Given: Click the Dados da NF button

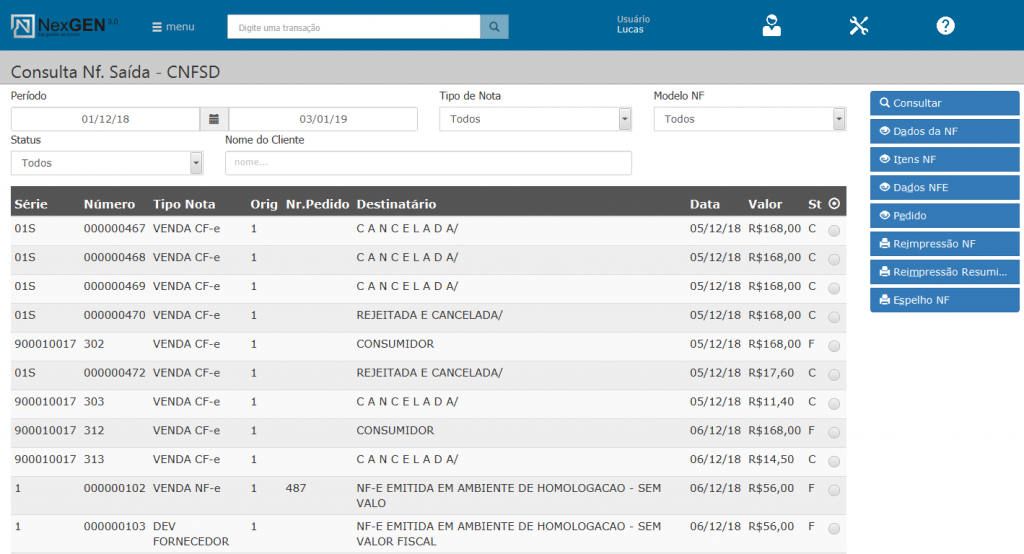Looking at the screenshot, I should [x=944, y=131].
